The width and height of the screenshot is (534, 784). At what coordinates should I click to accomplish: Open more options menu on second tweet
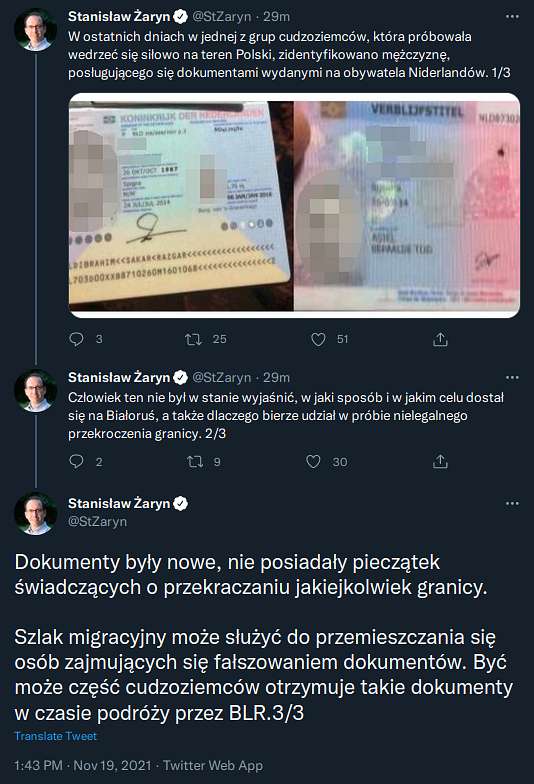point(512,378)
